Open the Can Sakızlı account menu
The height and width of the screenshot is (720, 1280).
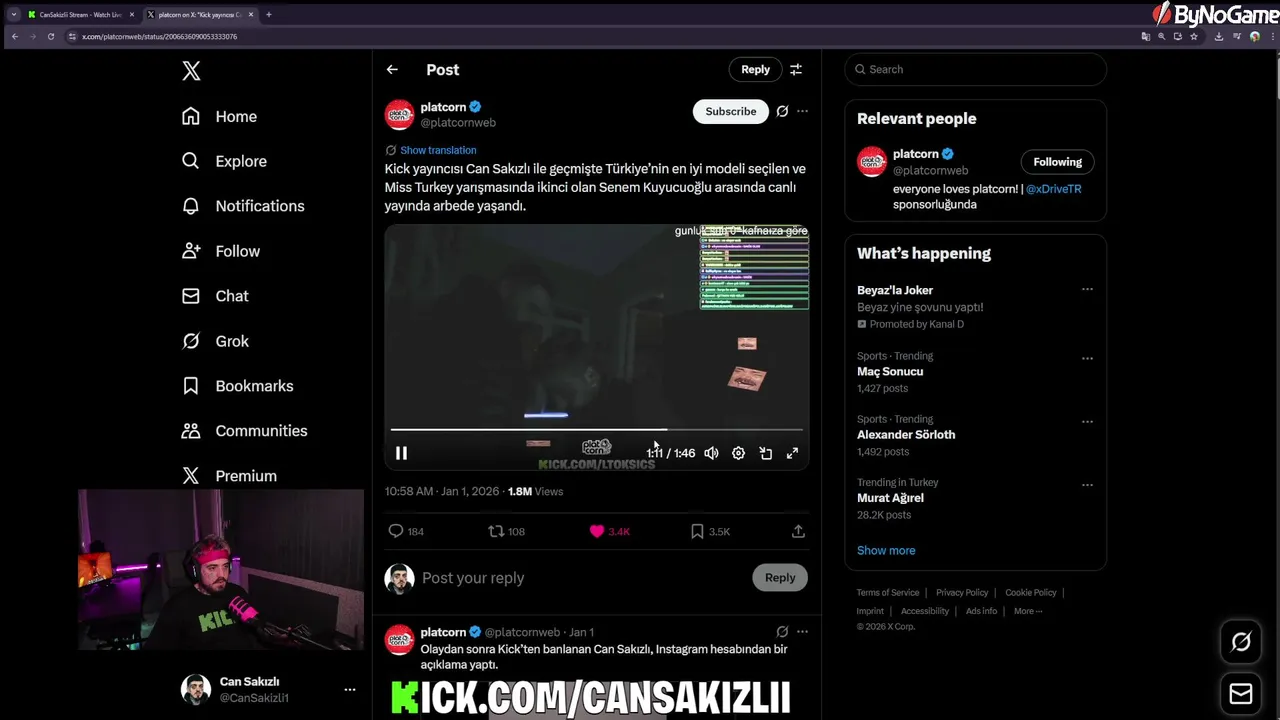268,689
